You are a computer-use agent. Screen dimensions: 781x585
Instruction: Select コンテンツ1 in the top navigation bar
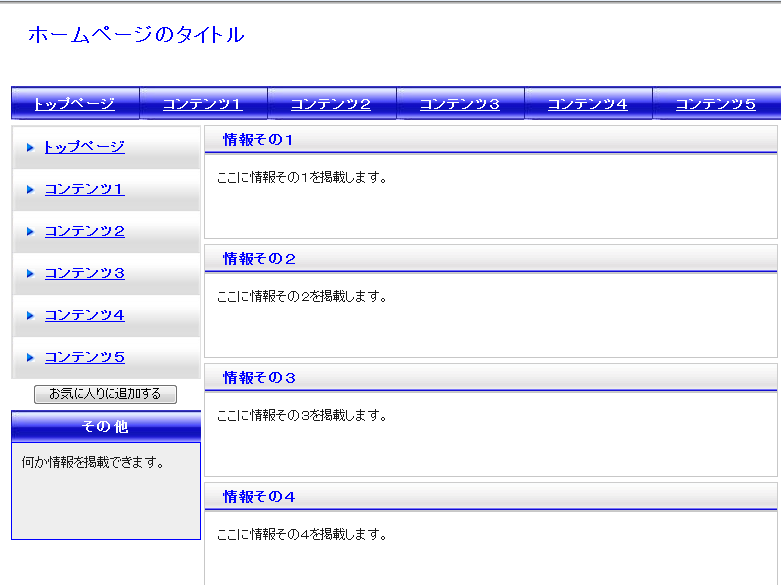[x=203, y=104]
